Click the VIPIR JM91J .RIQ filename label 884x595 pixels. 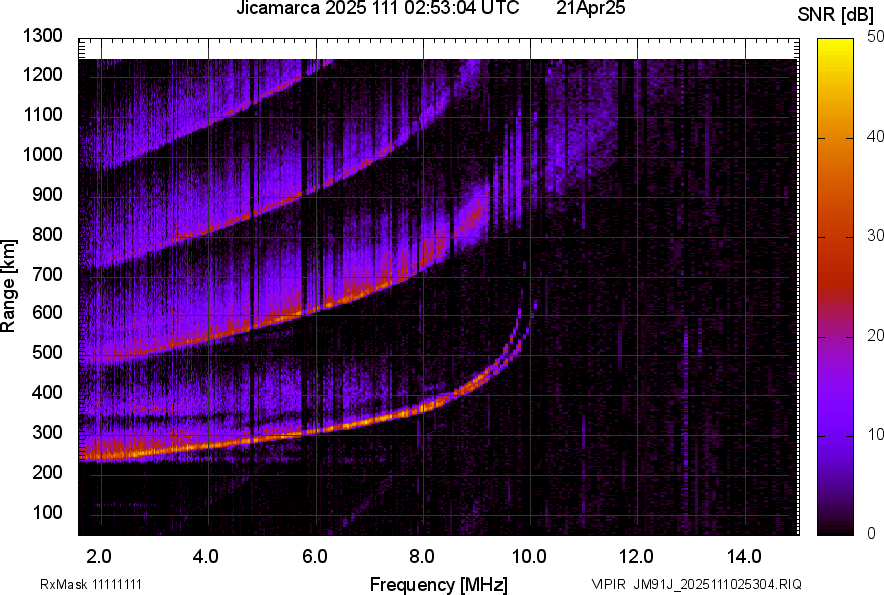click(x=696, y=584)
